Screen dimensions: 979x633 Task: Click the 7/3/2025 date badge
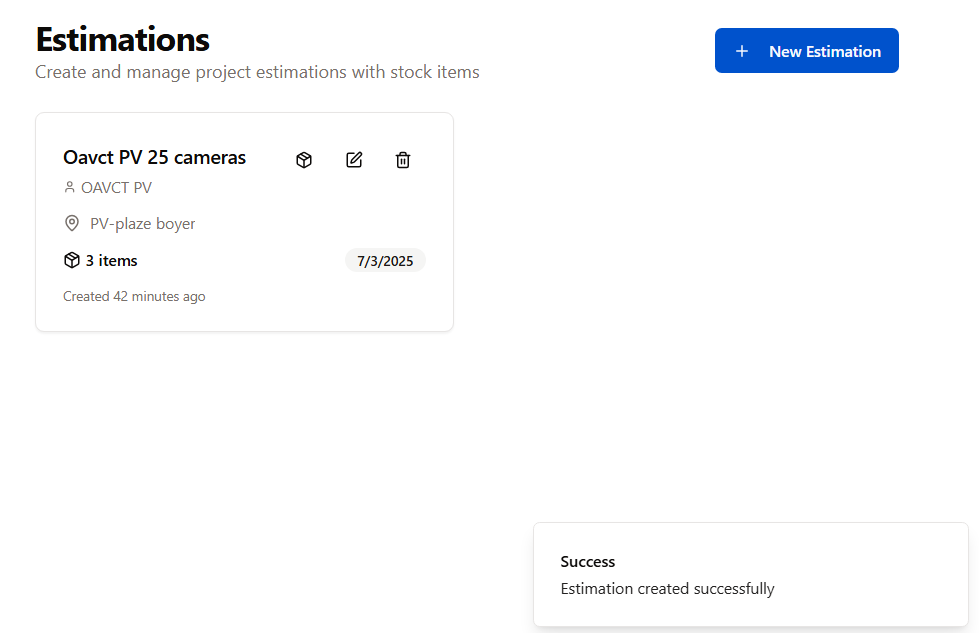(x=385, y=261)
